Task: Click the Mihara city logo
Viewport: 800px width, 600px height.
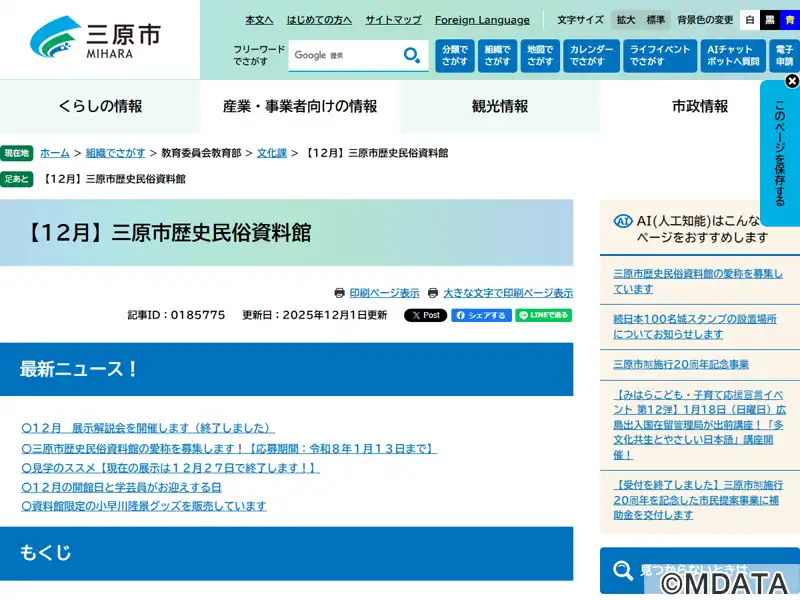Action: [96, 39]
